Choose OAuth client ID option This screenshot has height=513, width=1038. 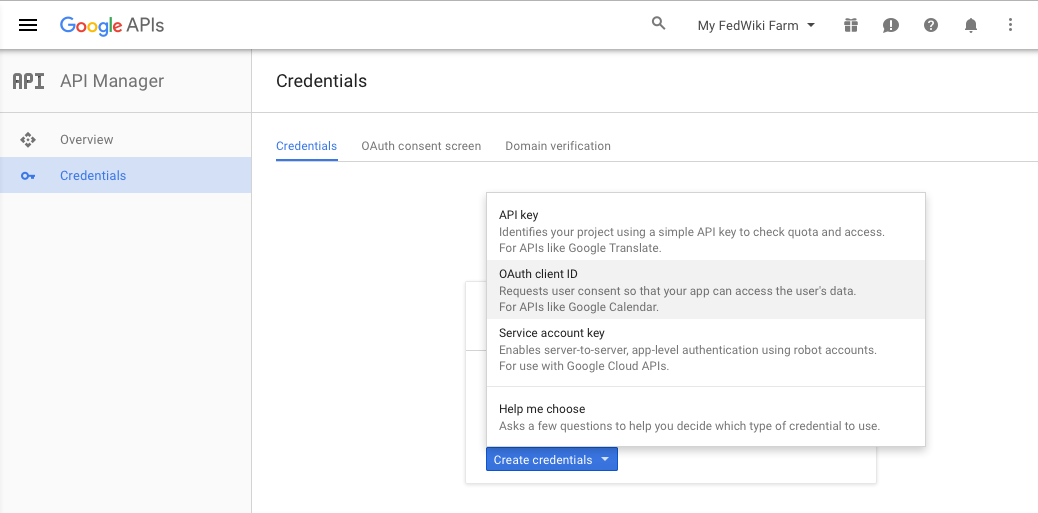[x=706, y=290]
